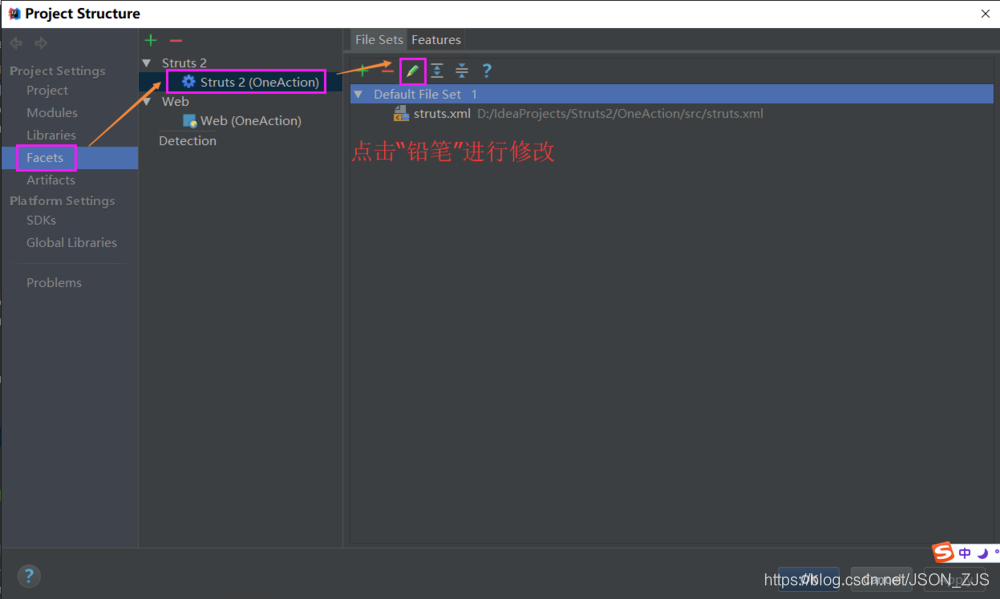1000x599 pixels.
Task: Click the Expand All icon
Action: pos(437,70)
